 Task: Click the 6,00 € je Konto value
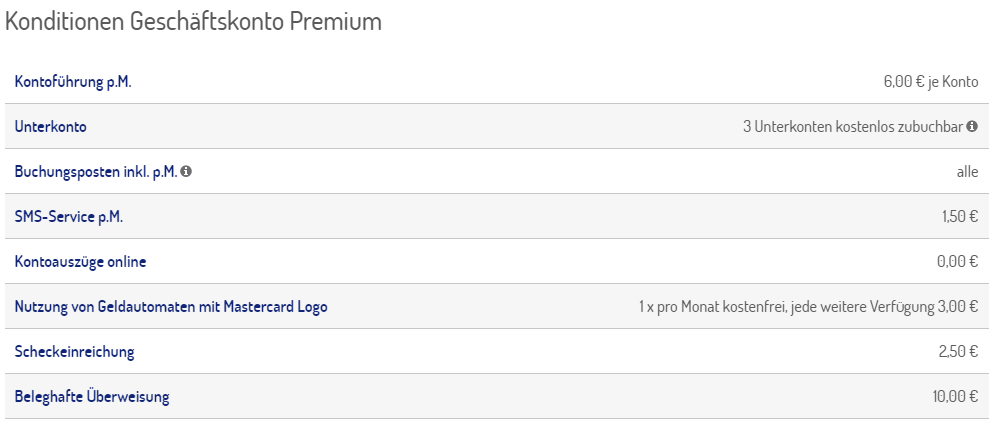931,82
